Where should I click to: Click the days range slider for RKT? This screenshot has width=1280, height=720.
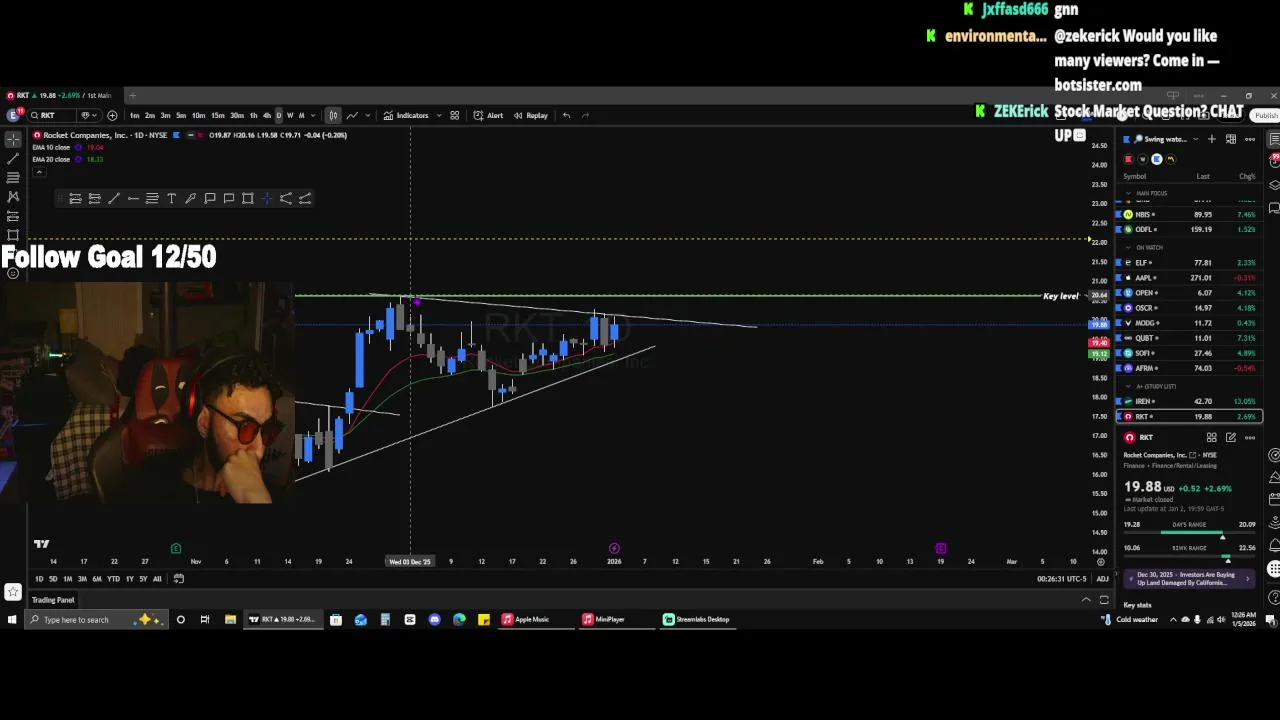(x=1190, y=532)
